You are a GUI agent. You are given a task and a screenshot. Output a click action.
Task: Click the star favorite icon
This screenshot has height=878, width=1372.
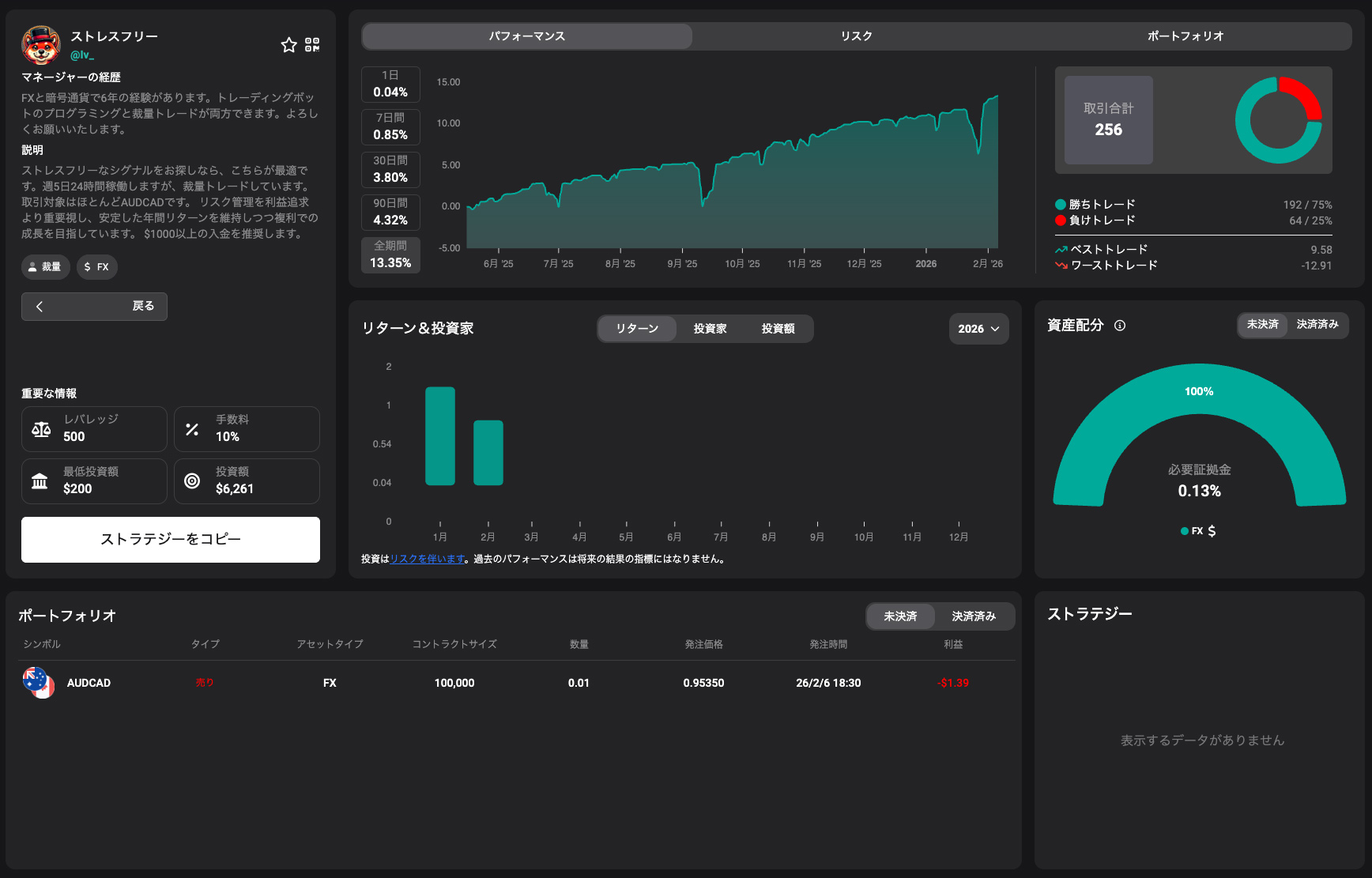click(x=288, y=45)
